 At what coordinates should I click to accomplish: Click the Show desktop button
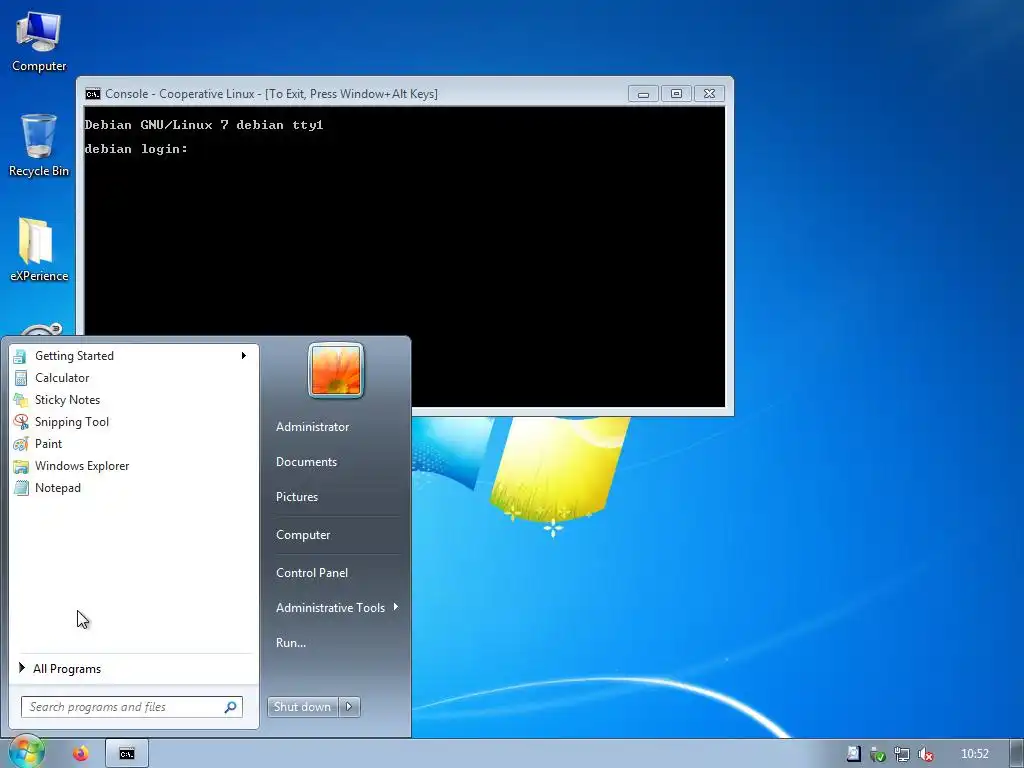(1017, 754)
